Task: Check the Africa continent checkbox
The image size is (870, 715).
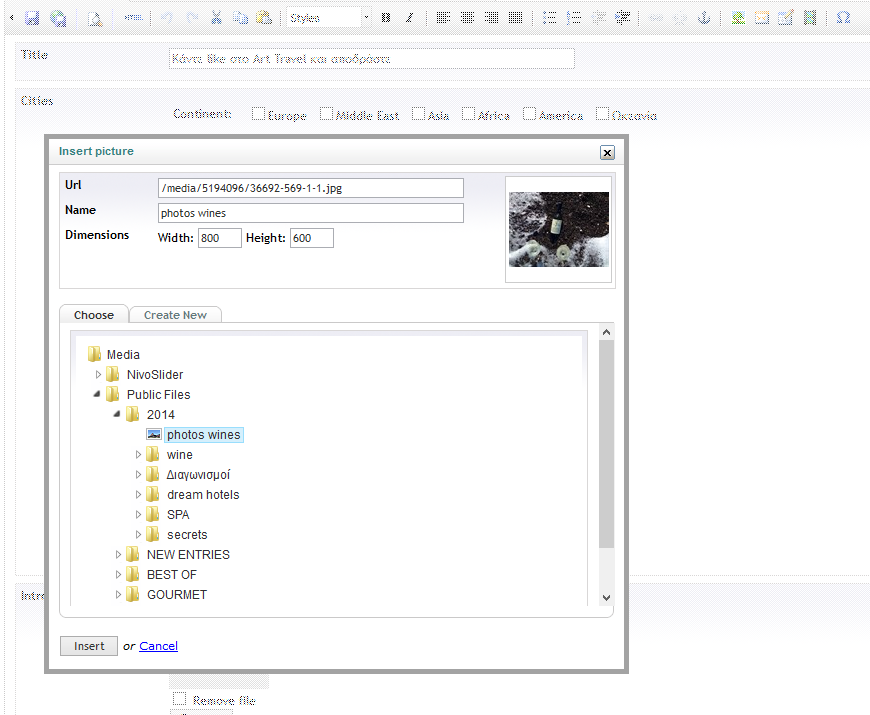Action: (468, 113)
